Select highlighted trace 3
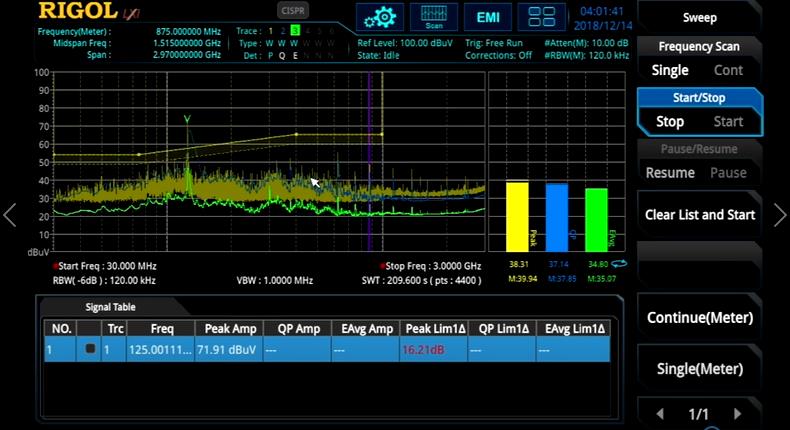 point(296,31)
